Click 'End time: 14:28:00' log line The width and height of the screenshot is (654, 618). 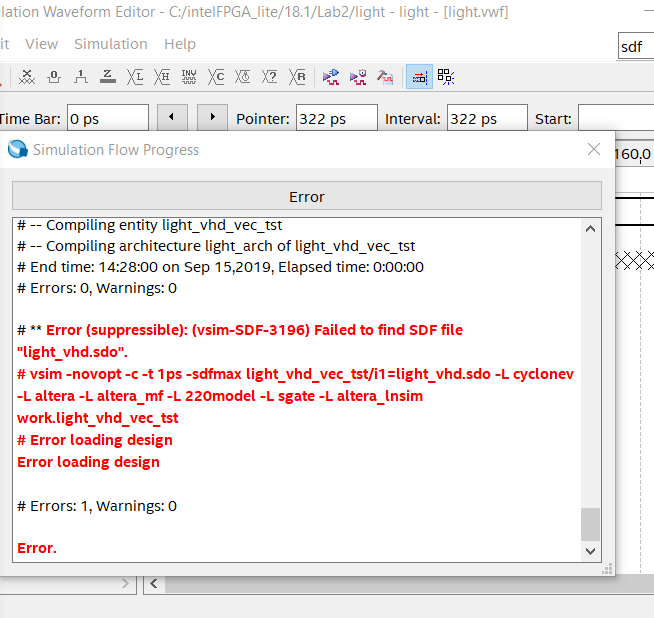(220, 267)
